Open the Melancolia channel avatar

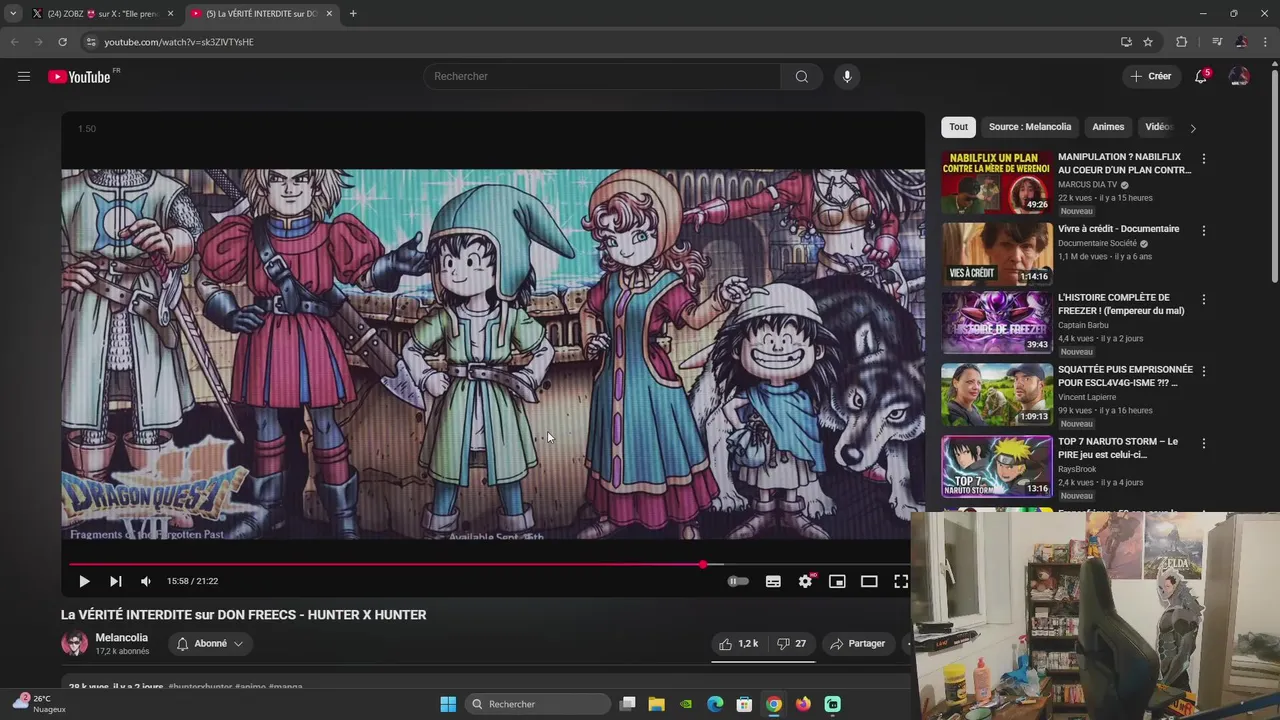[x=74, y=644]
